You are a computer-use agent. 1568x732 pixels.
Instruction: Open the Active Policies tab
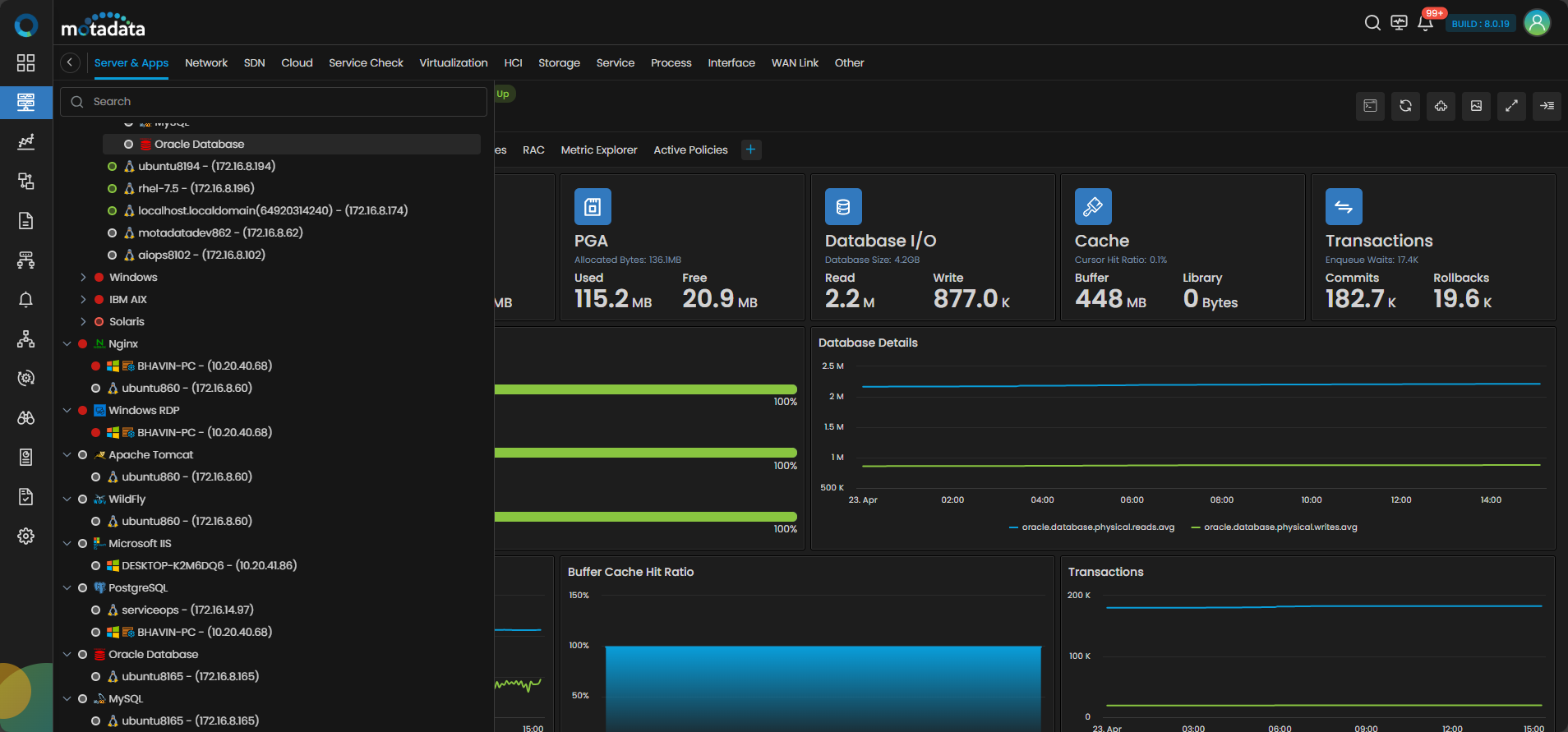point(690,150)
